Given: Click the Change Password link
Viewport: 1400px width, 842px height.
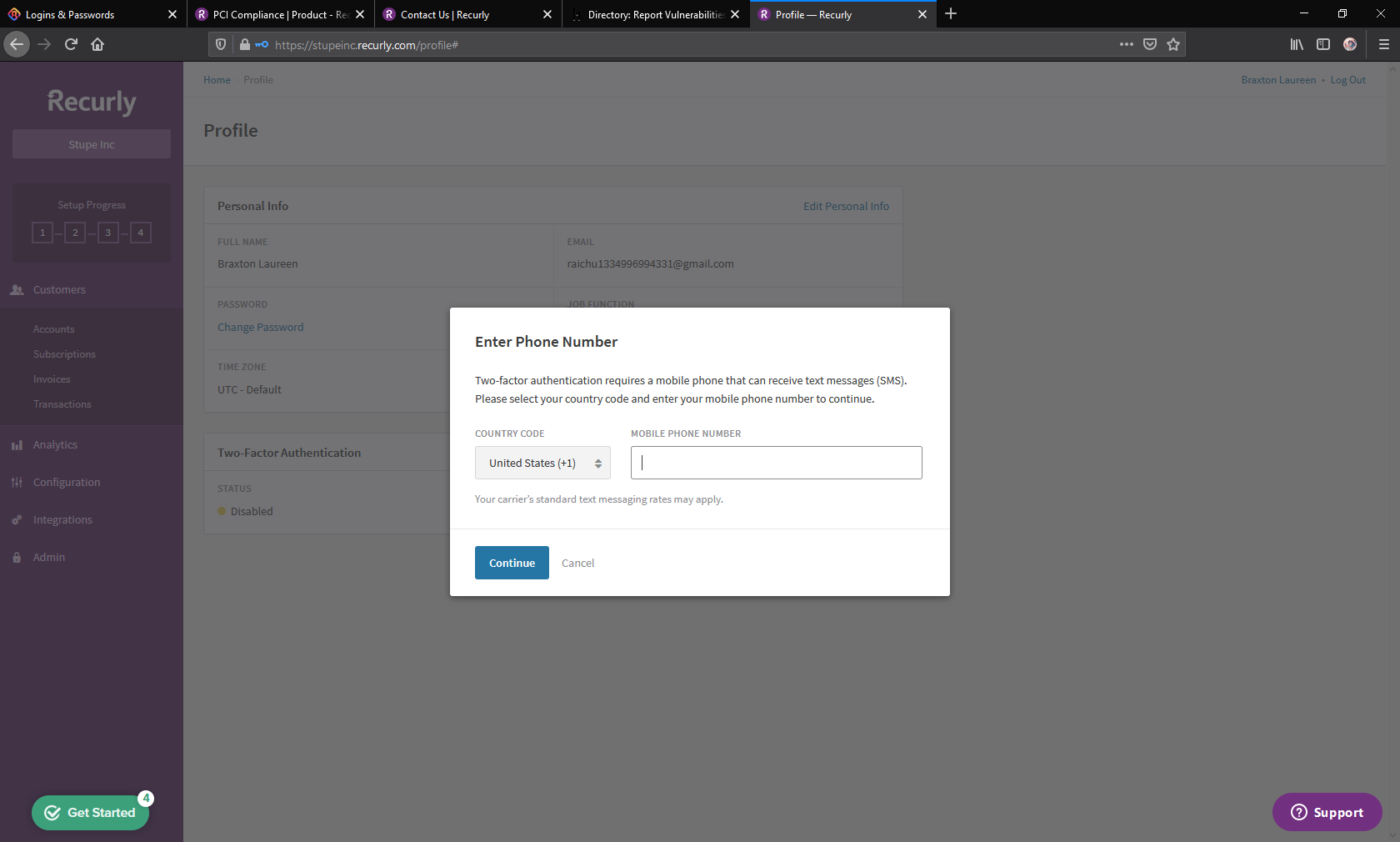Looking at the screenshot, I should tap(261, 328).
